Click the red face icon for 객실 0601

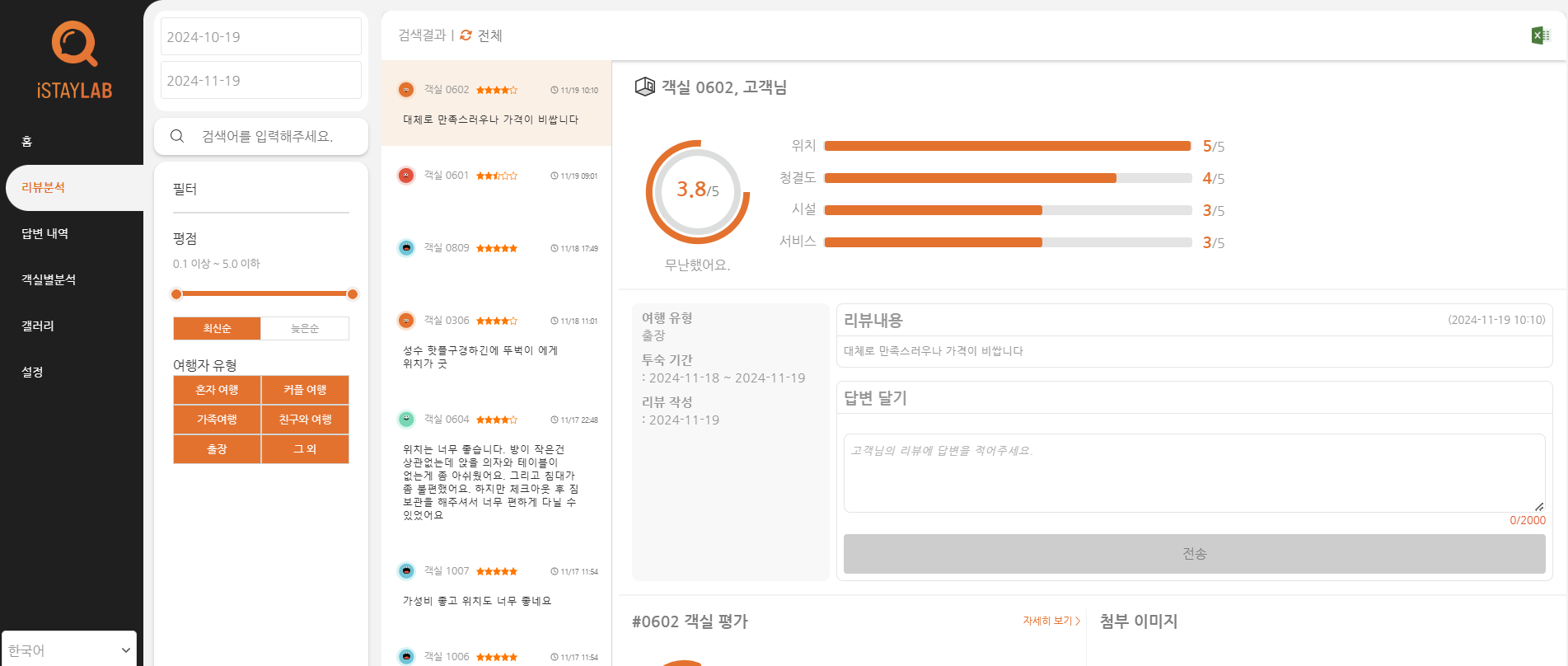coord(406,176)
